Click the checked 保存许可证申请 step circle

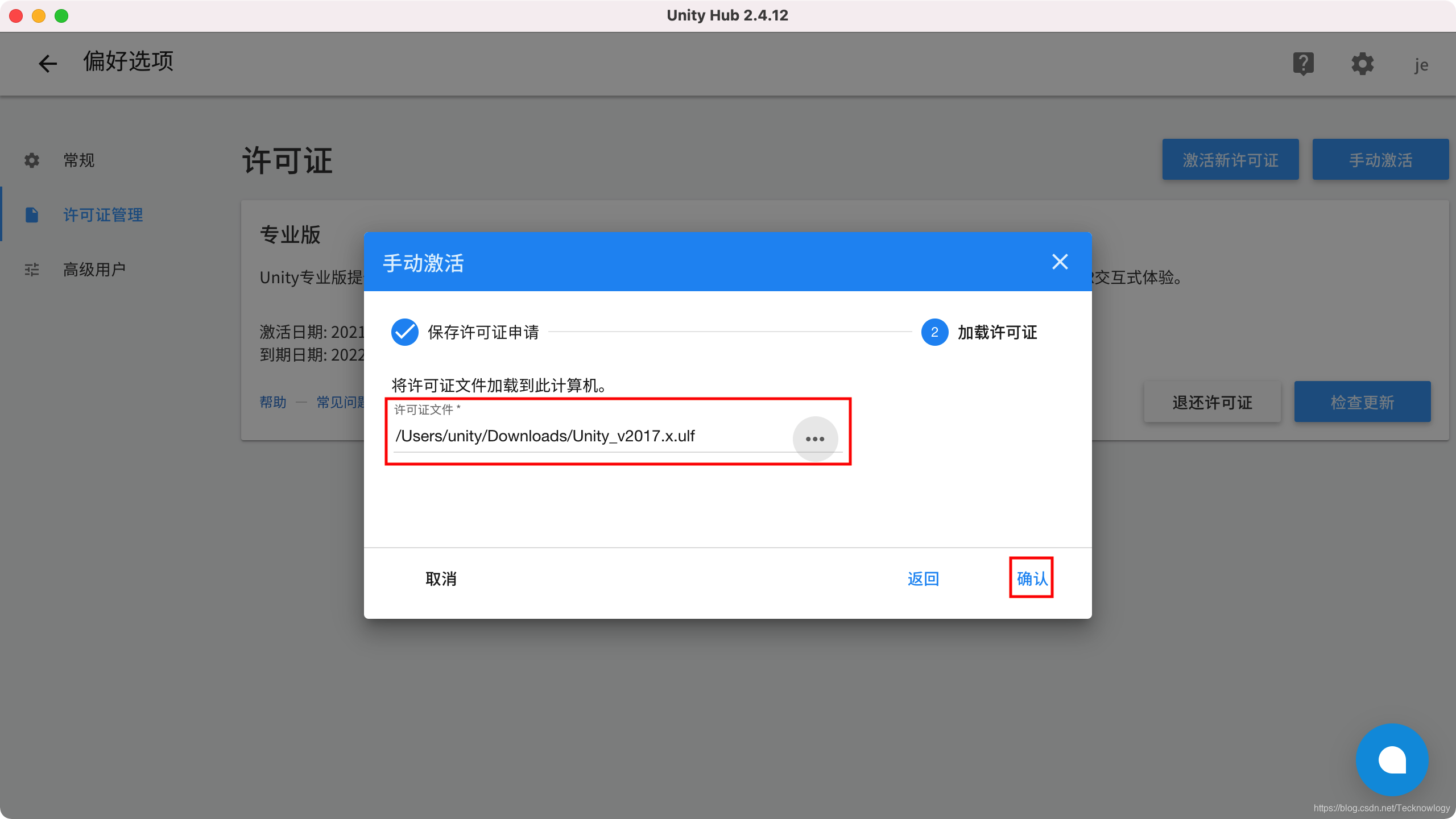coord(405,332)
